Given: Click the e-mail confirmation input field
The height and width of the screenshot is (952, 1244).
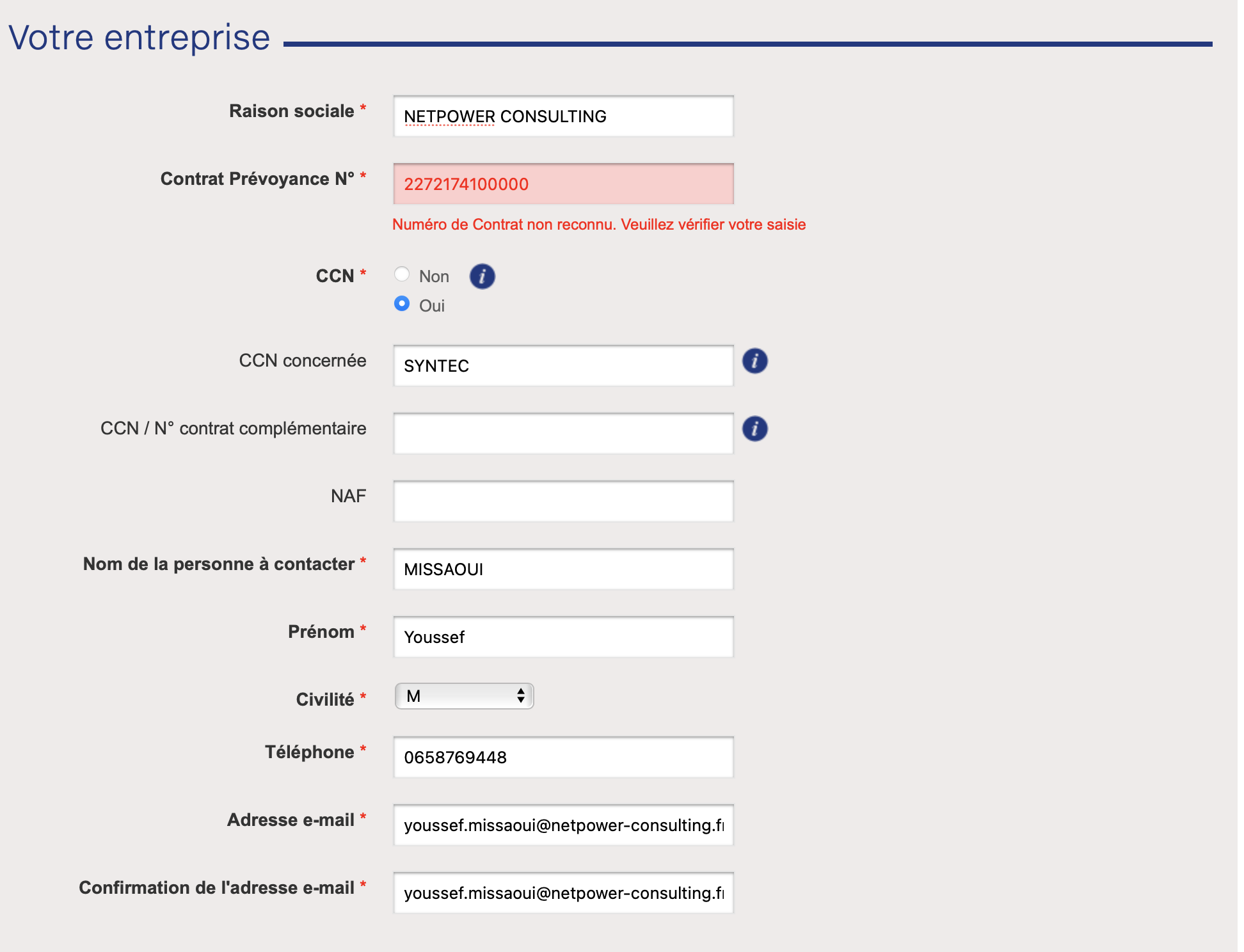Looking at the screenshot, I should [563, 893].
